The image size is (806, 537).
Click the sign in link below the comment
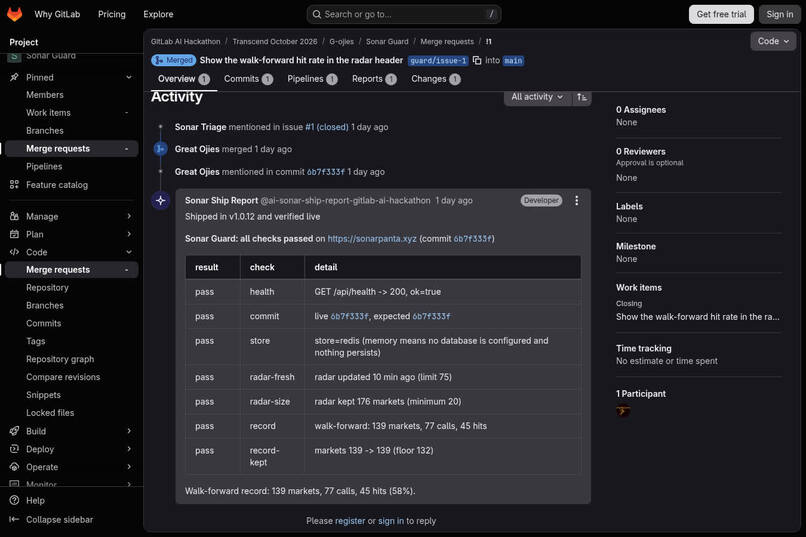coord(391,521)
